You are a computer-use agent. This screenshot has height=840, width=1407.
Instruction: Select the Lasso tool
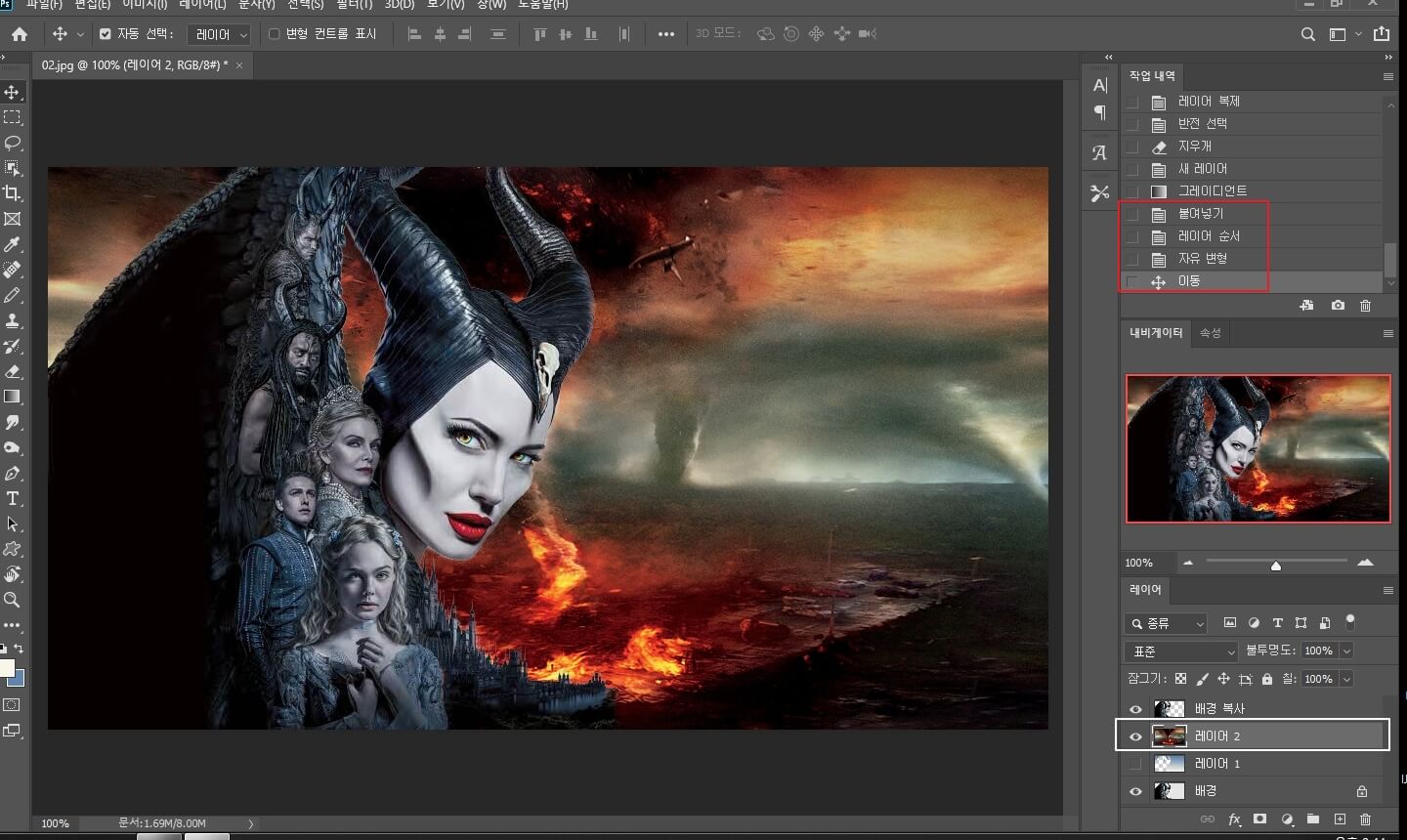tap(13, 143)
